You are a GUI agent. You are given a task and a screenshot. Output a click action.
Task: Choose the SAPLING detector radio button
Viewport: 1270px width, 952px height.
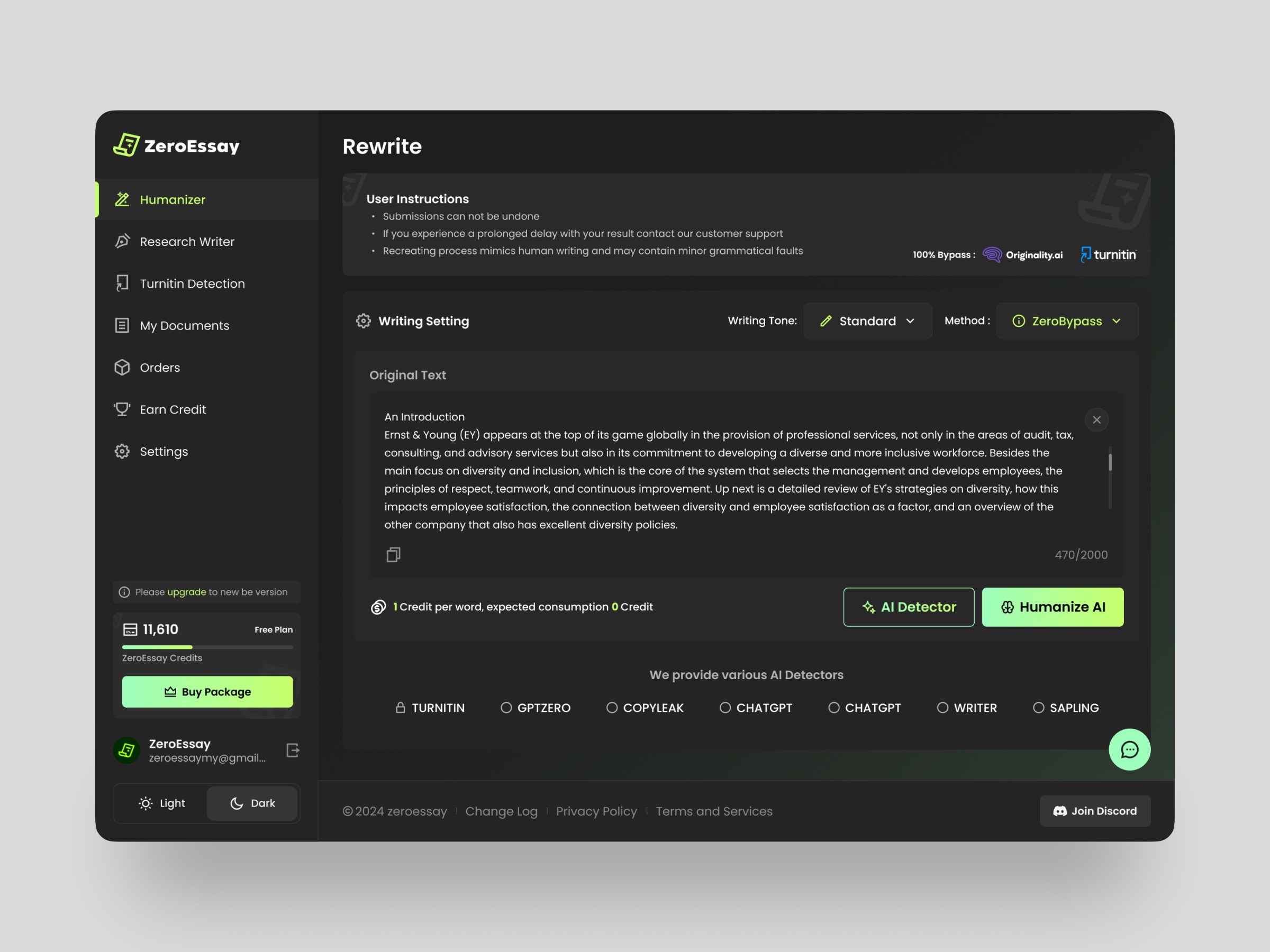point(1038,708)
